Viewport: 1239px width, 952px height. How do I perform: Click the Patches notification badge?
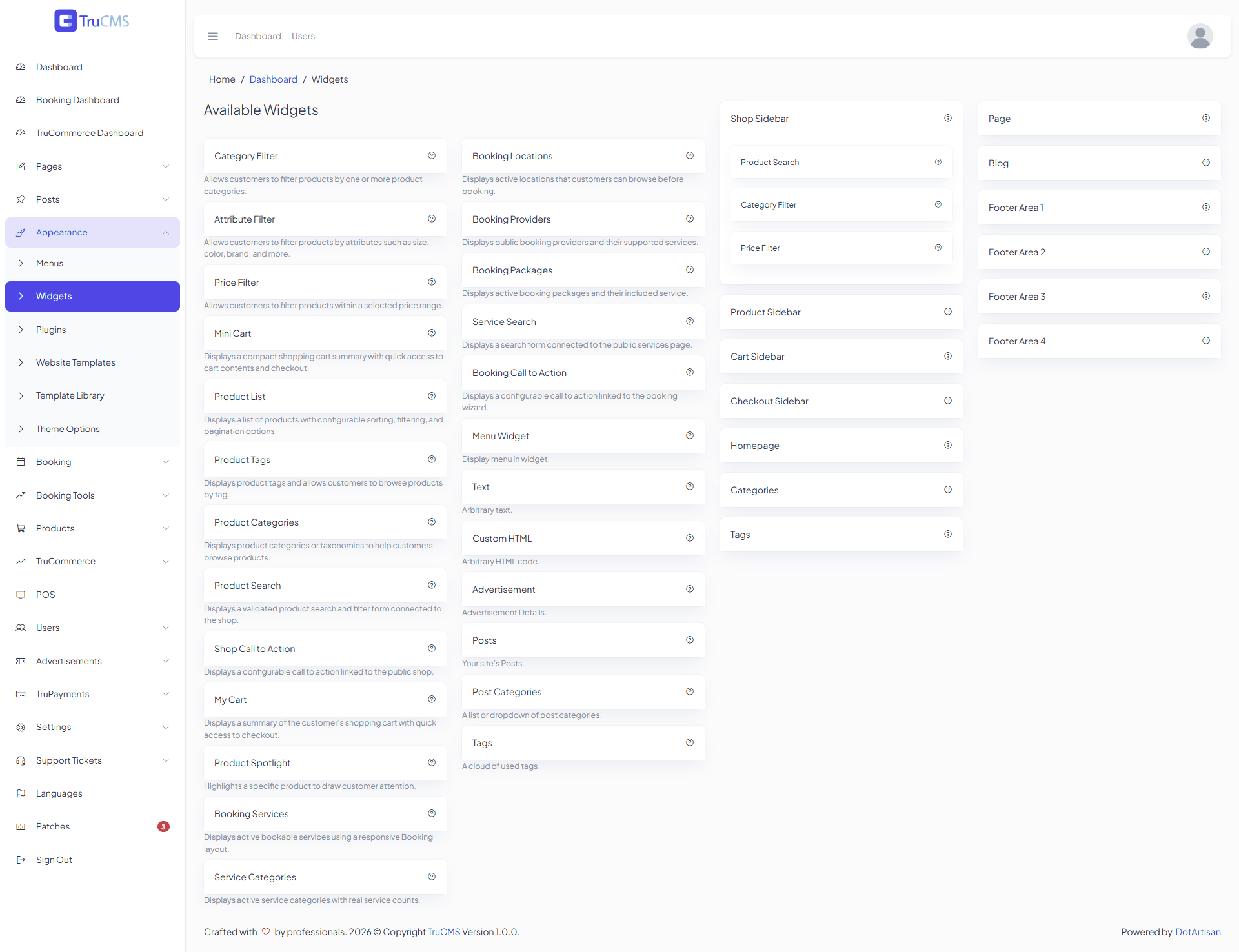[163, 826]
